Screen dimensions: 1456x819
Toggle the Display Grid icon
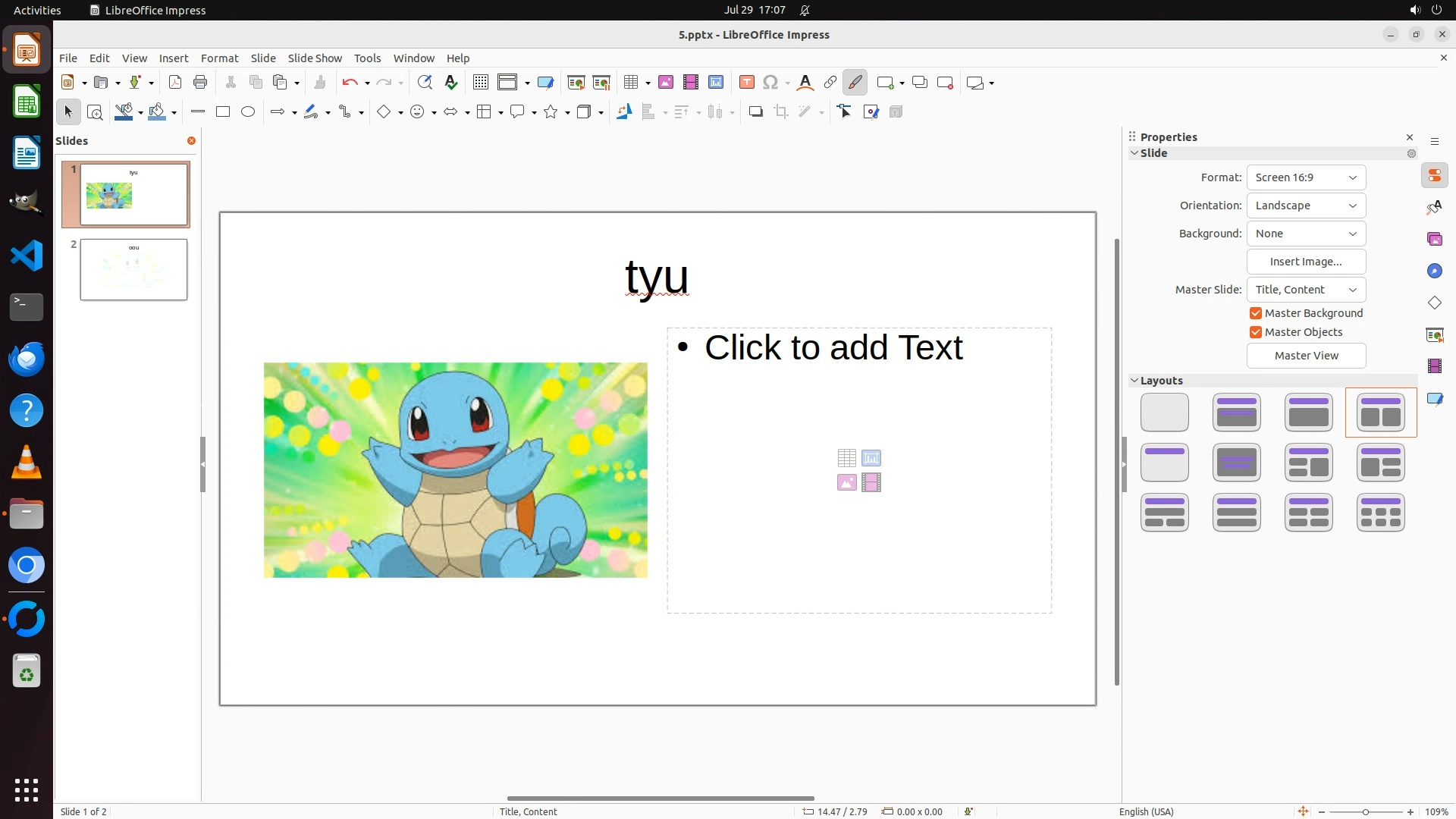click(x=481, y=83)
